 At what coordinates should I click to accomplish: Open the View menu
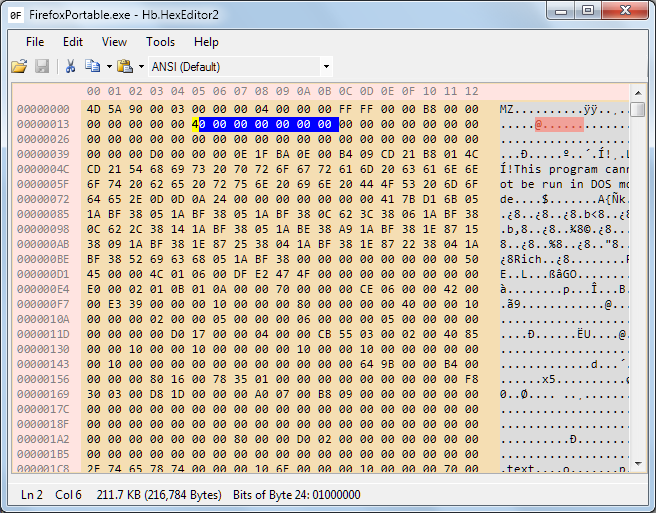pyautogui.click(x=114, y=42)
